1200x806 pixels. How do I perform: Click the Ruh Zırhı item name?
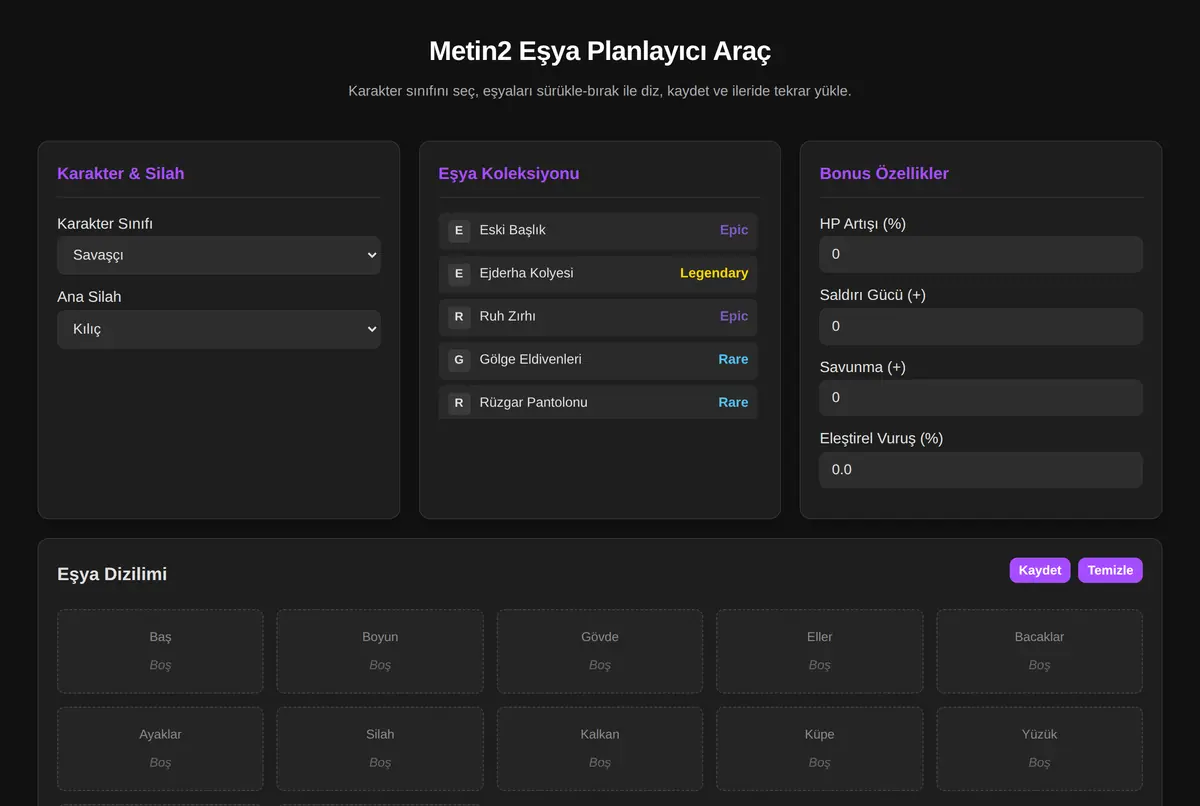[508, 316]
